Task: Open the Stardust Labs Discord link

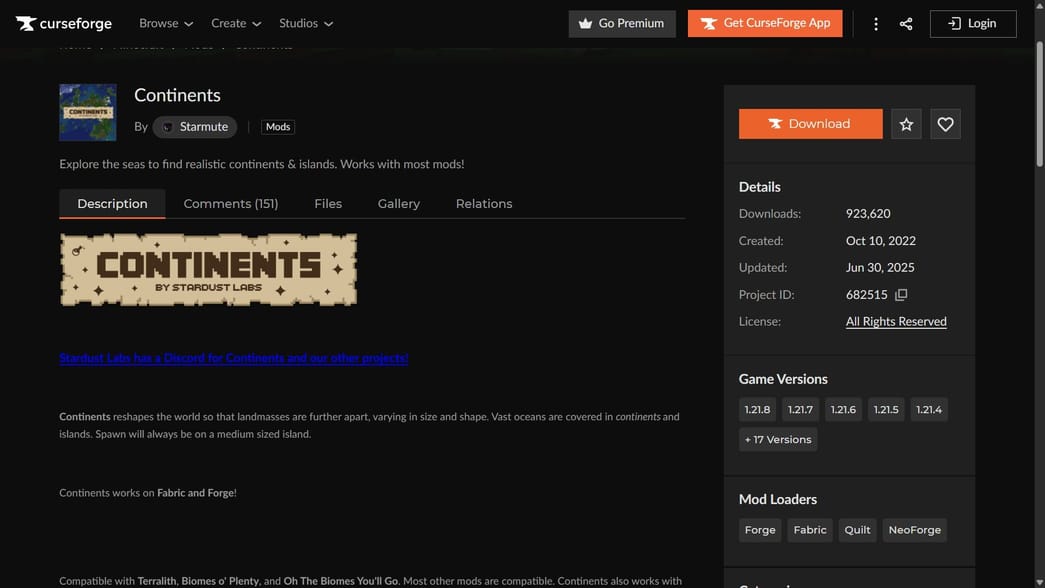Action: pos(233,357)
